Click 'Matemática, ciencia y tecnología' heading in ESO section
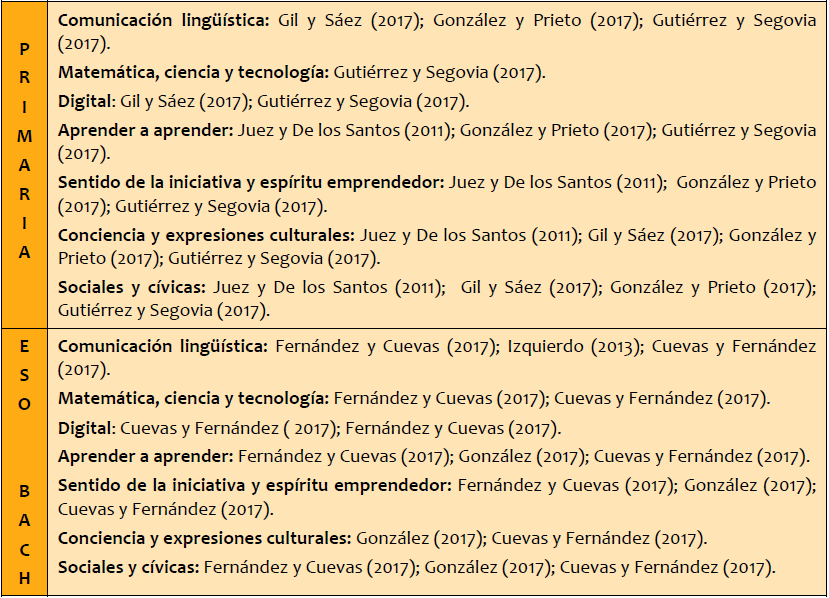Viewport: 829px width, 598px height. [x=191, y=399]
